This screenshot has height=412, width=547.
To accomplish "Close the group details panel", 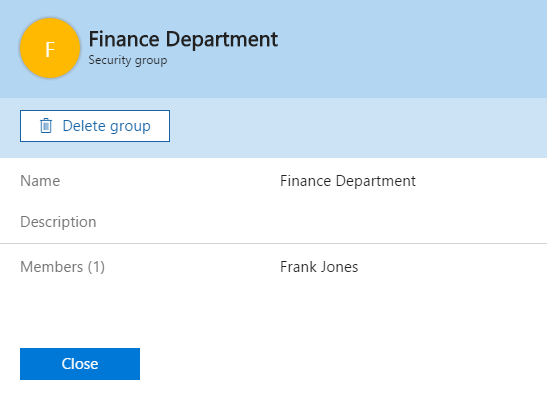I will click(80, 364).
